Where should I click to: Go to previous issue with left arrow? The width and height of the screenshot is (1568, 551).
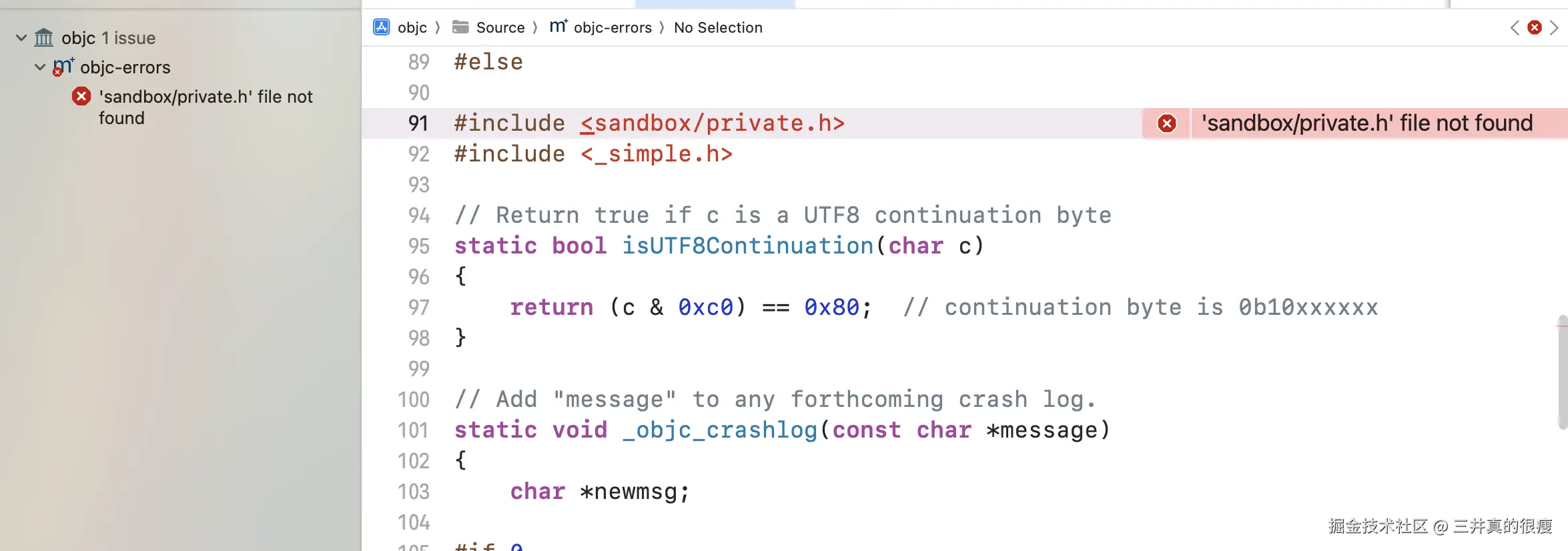[1515, 27]
